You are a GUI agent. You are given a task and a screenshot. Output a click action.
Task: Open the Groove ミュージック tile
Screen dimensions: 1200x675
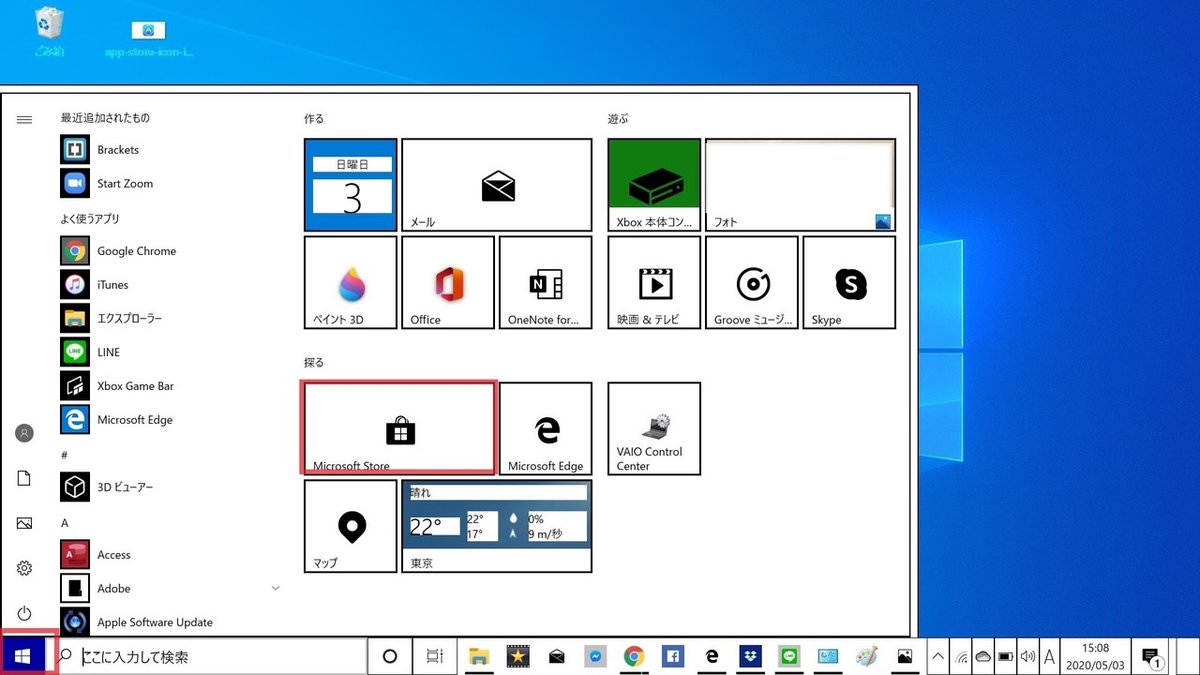pos(751,283)
